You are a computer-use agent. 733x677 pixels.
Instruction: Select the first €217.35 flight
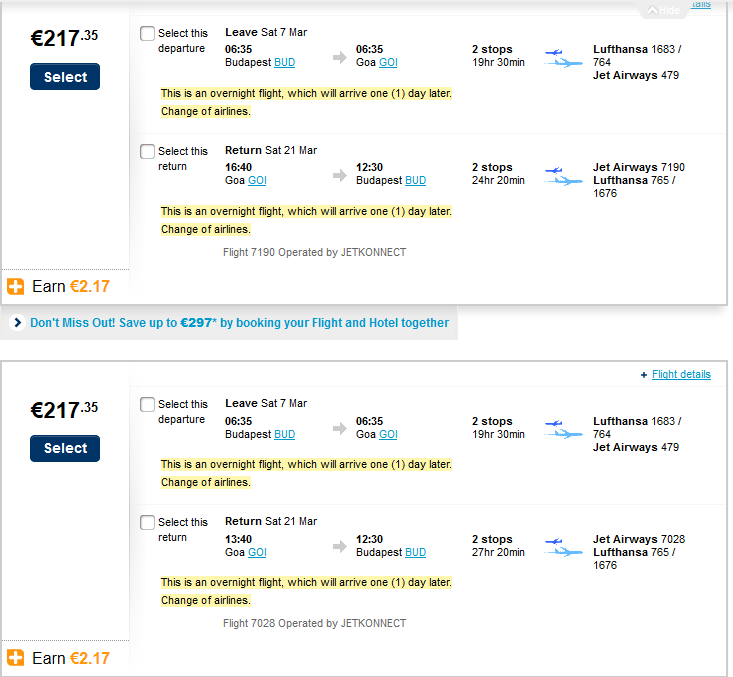pyautogui.click(x=65, y=77)
